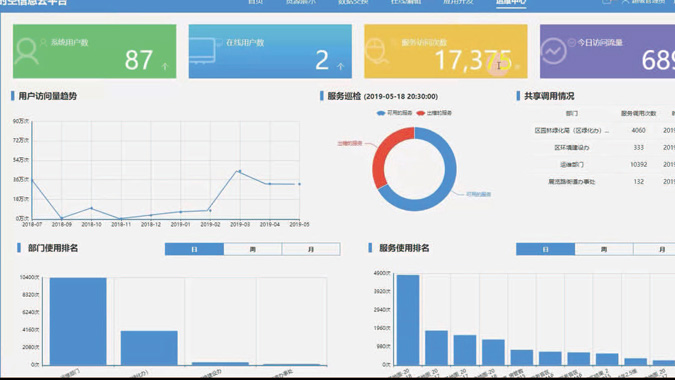The height and width of the screenshot is (380, 675).
Task: Open the first menu item in top navigation
Action: point(255,2)
